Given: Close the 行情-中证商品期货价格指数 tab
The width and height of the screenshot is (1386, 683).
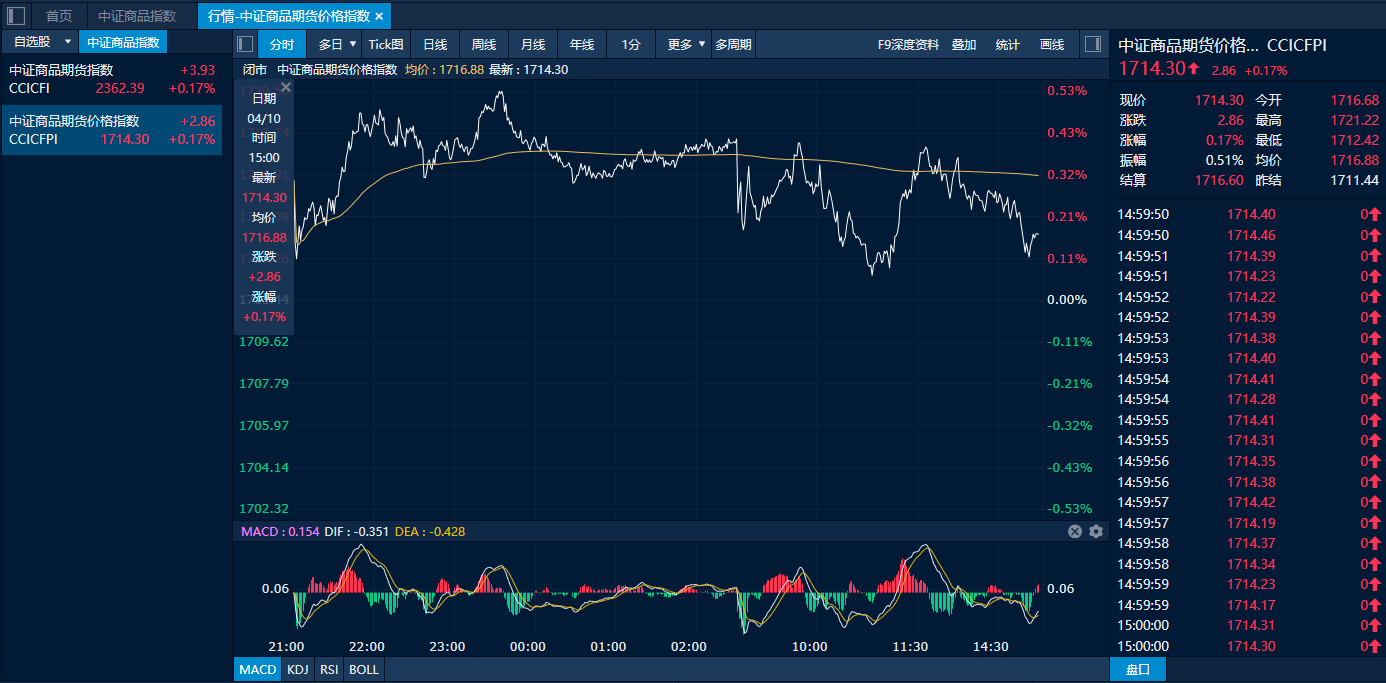Looking at the screenshot, I should [379, 16].
